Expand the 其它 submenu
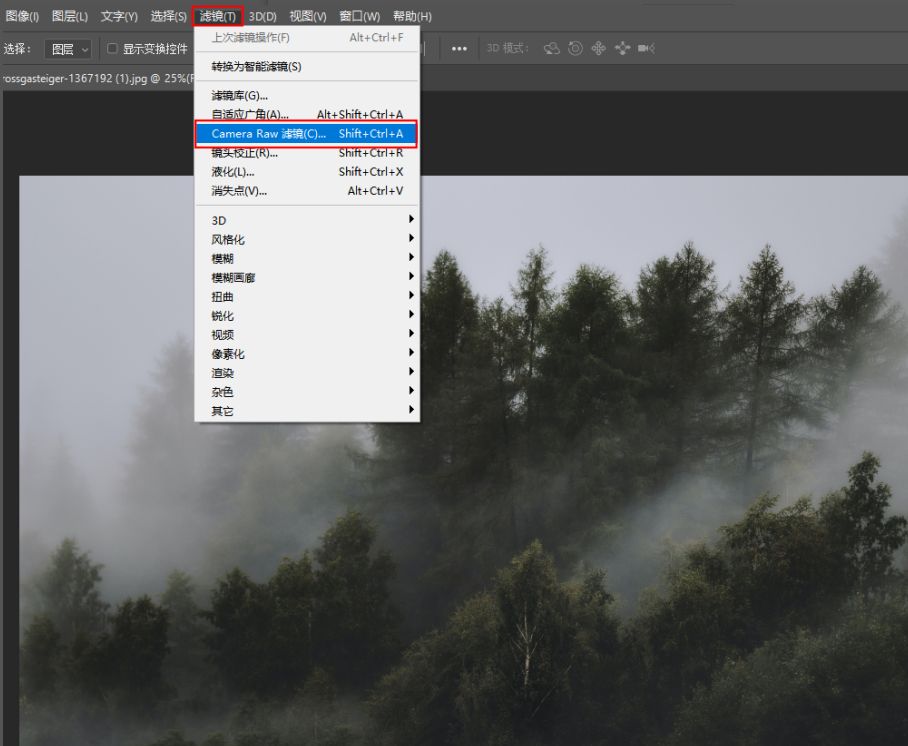This screenshot has width=908, height=746. (x=306, y=411)
